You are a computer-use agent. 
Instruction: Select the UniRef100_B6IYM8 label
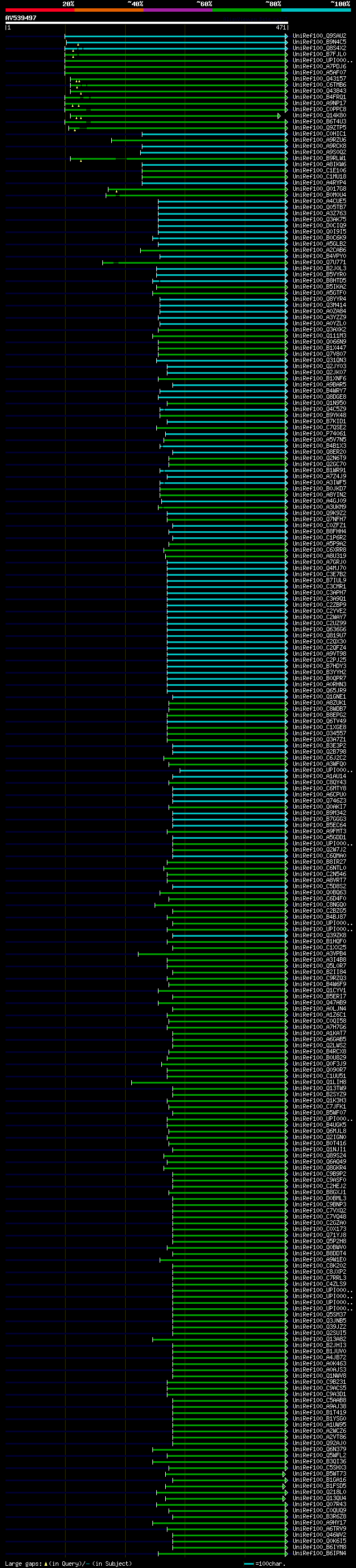(319, 1547)
